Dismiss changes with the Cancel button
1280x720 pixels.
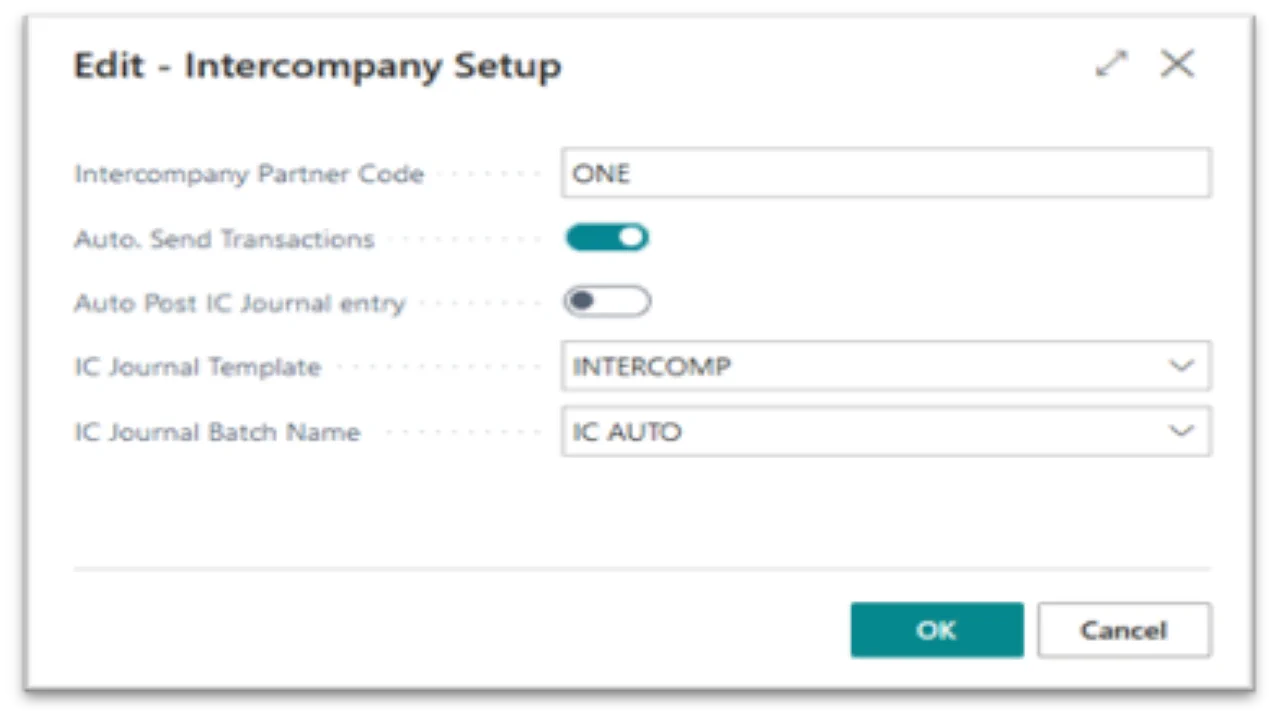[1124, 630]
